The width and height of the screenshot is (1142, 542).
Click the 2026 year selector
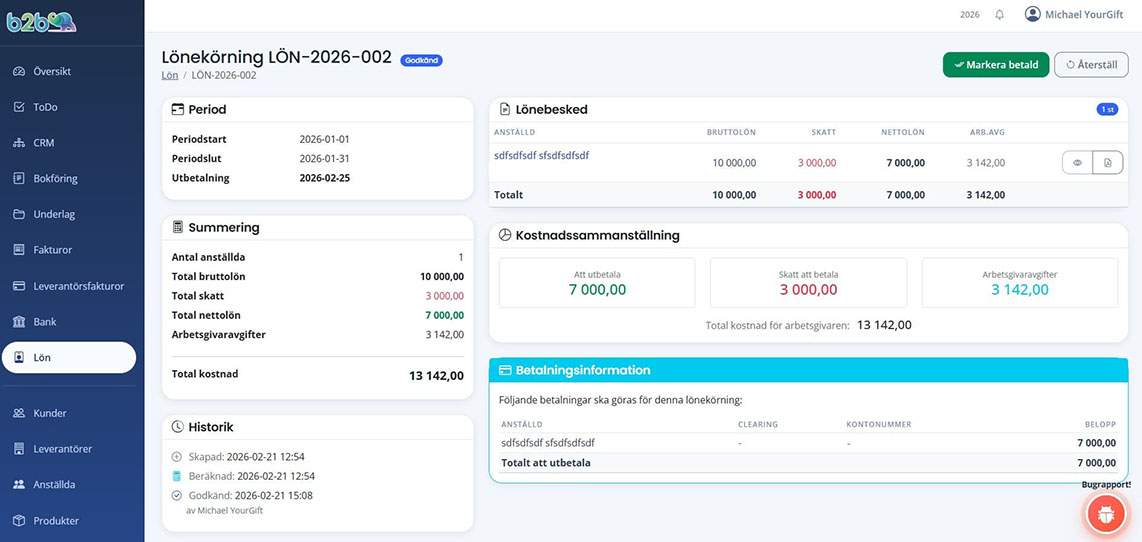point(969,15)
